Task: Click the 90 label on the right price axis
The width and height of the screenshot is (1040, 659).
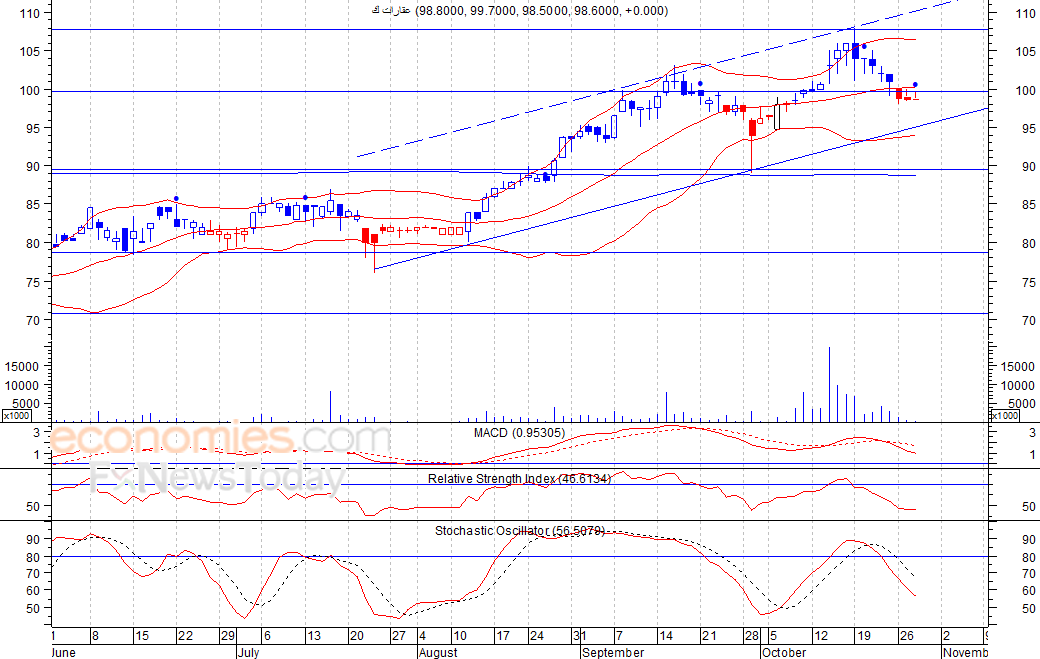Action: (1029, 167)
